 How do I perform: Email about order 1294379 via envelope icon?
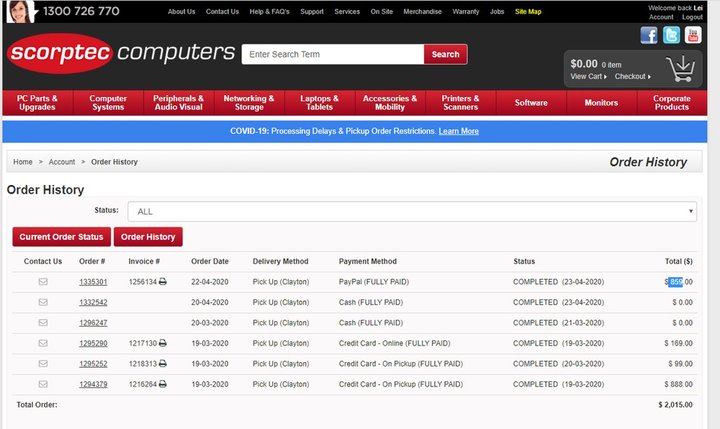(43, 384)
